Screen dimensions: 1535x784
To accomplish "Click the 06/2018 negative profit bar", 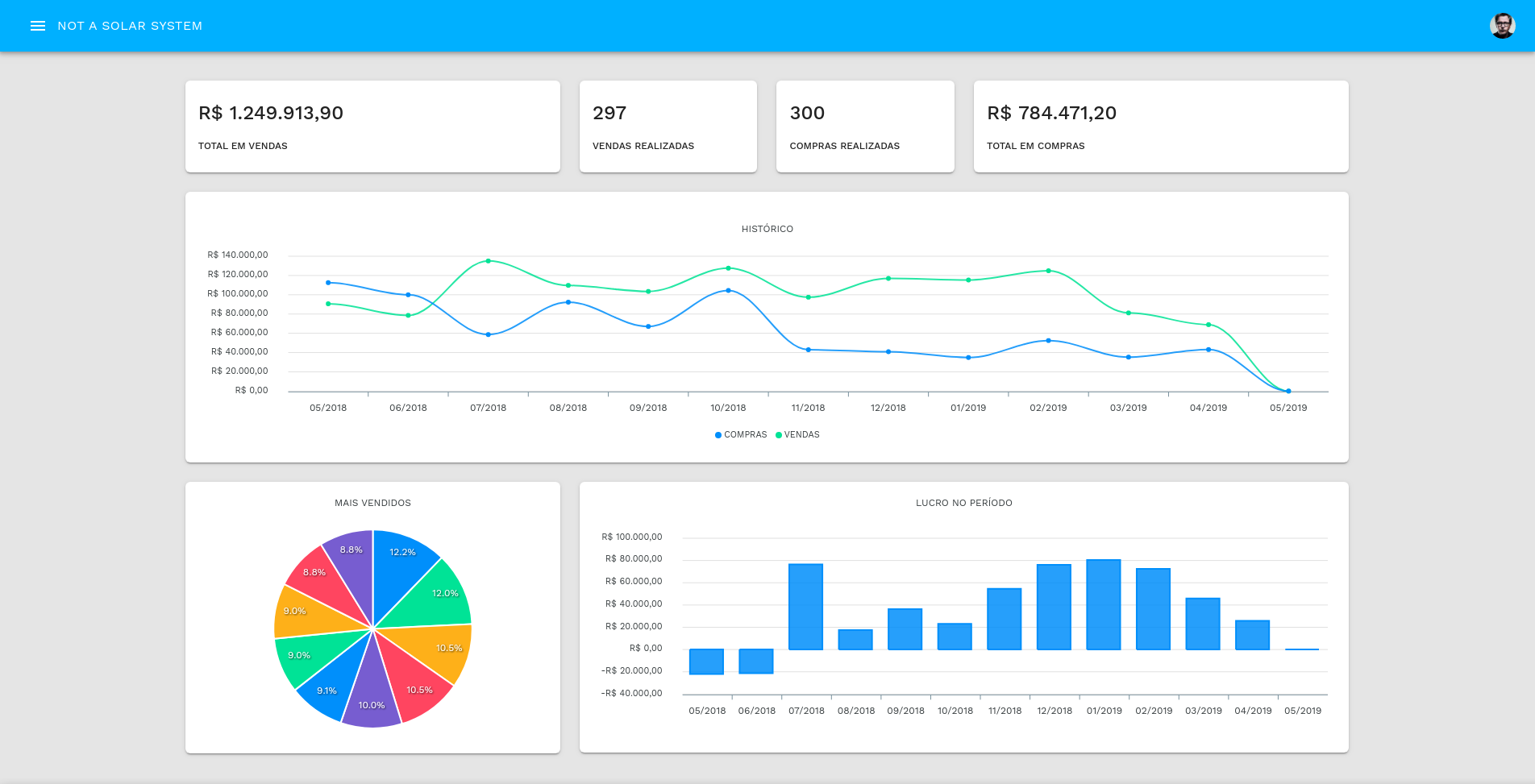I will (x=756, y=662).
